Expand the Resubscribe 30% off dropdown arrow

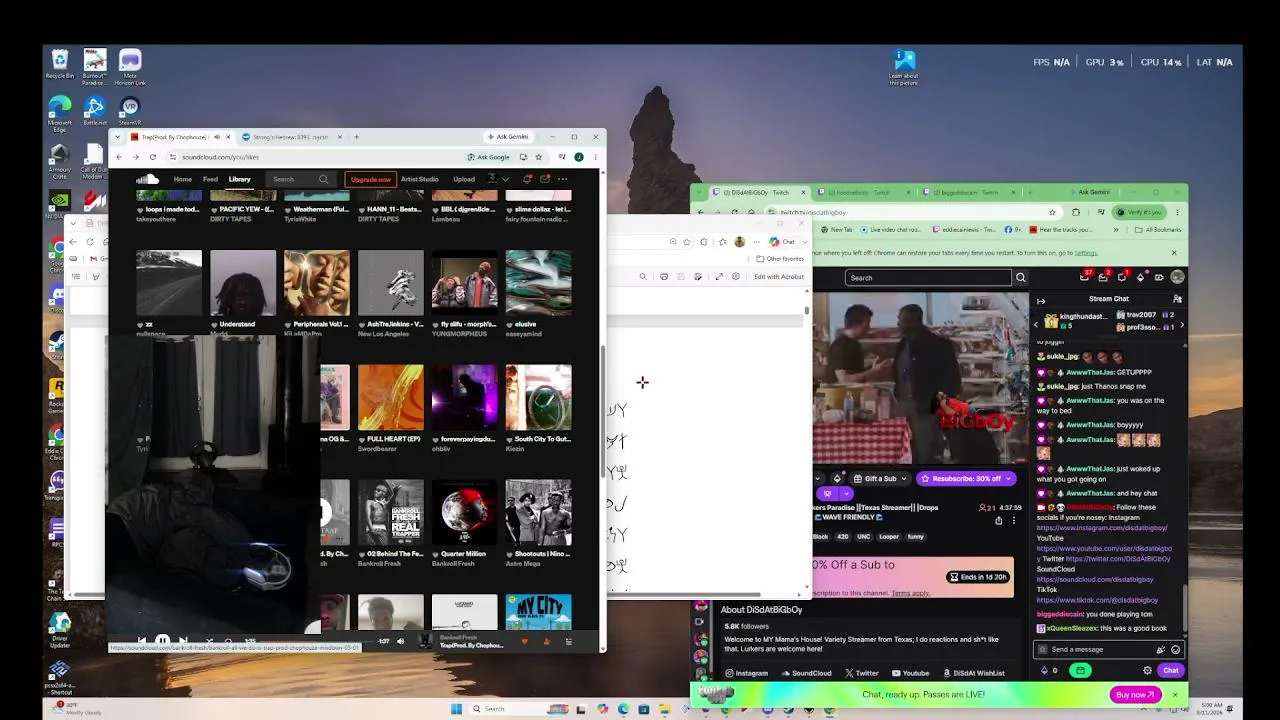1009,479
